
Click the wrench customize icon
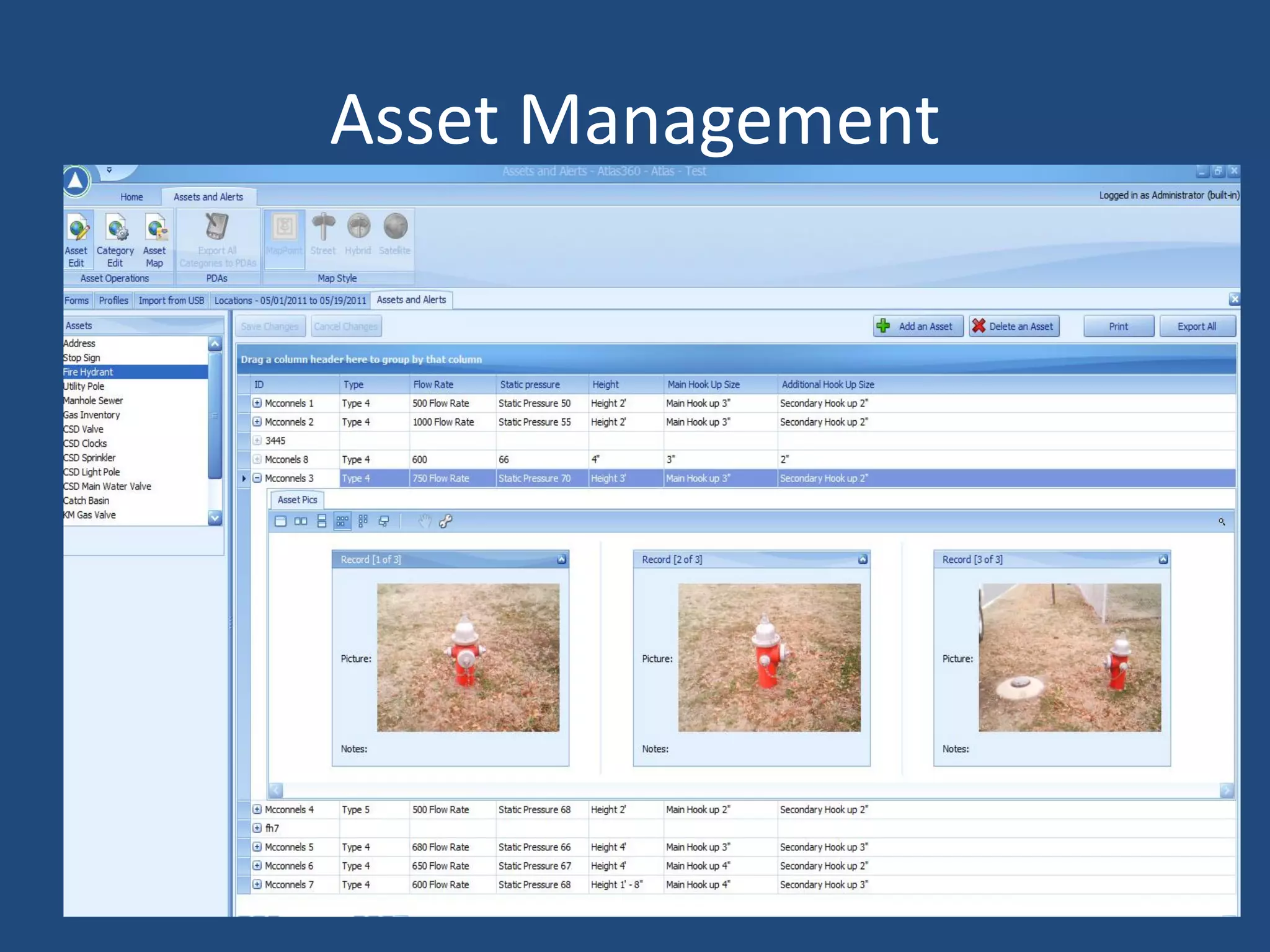[x=445, y=521]
